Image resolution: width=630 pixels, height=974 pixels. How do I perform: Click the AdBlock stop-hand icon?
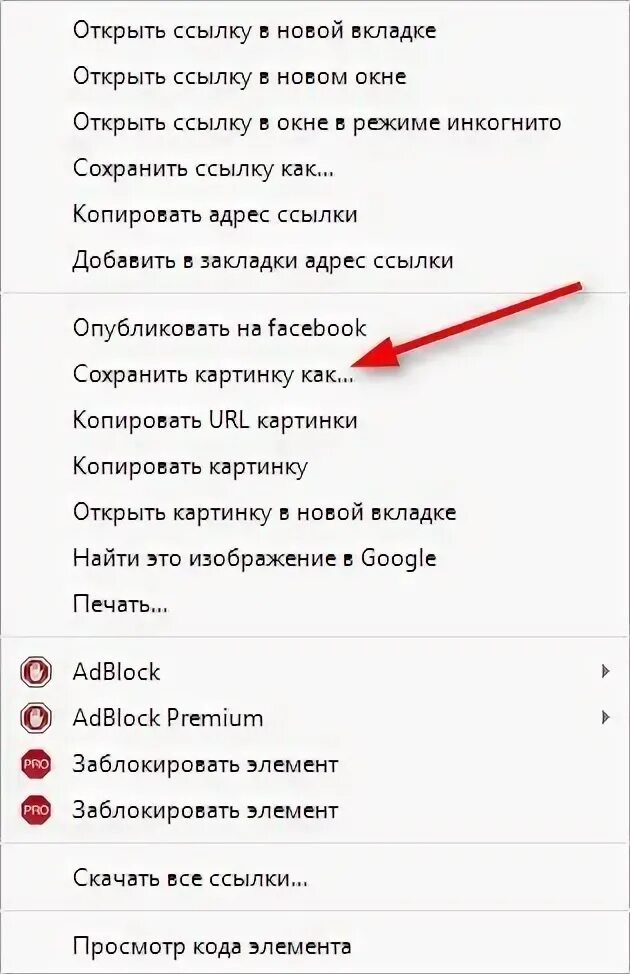point(35,672)
